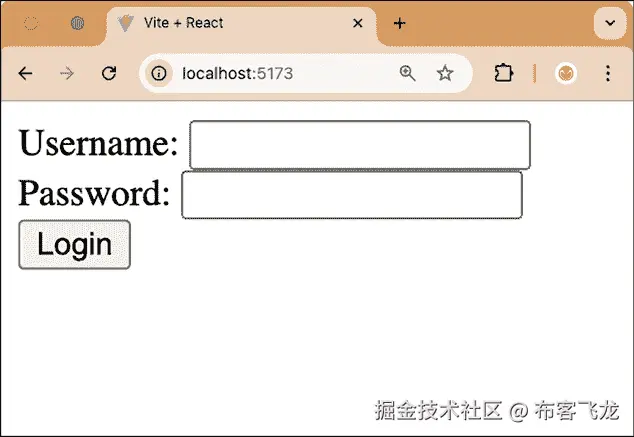Viewport: 634px width, 437px height.
Task: Click into the Username input field
Action: [360, 144]
